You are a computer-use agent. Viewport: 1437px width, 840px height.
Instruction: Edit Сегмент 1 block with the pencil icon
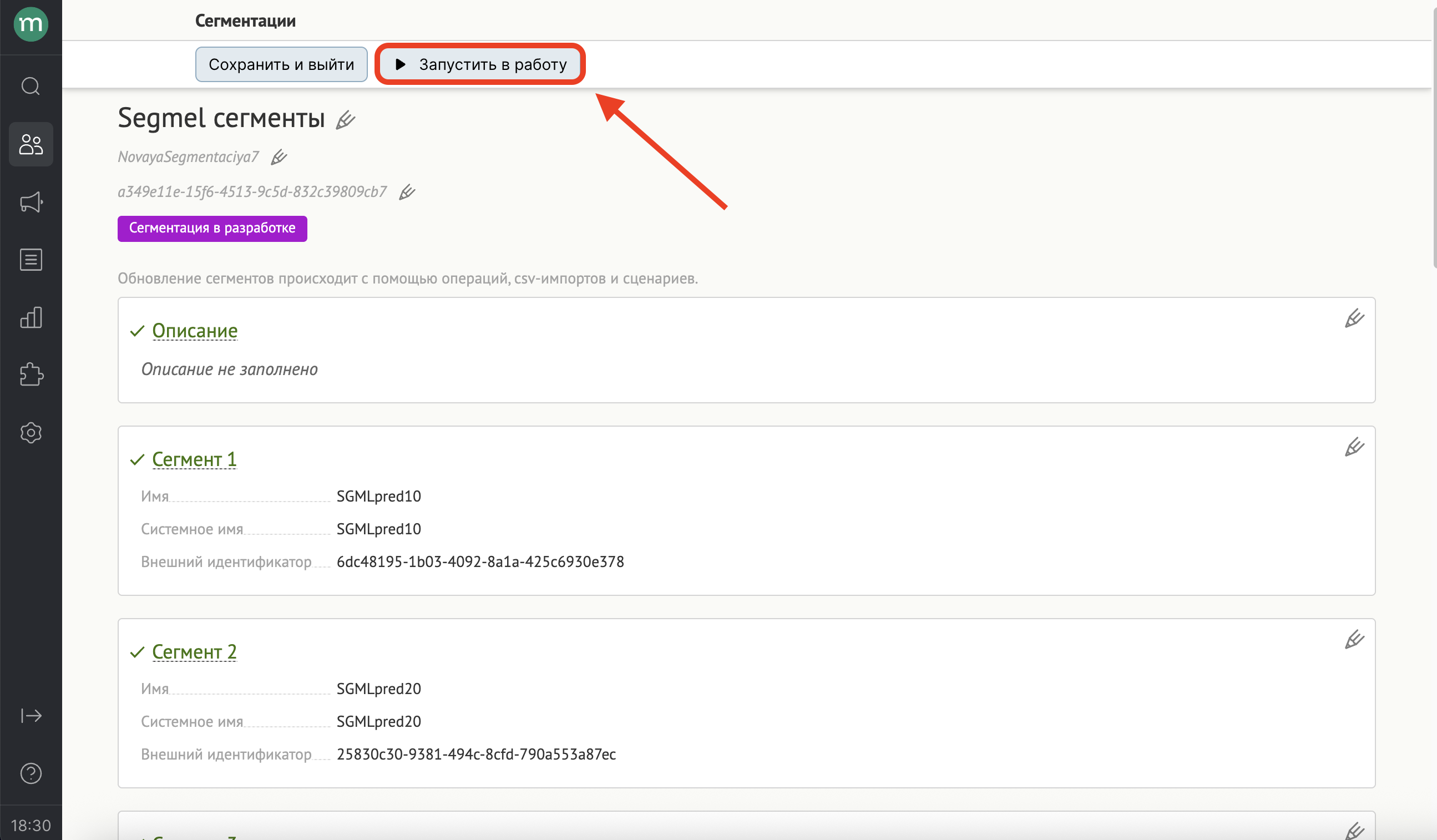pos(1354,447)
